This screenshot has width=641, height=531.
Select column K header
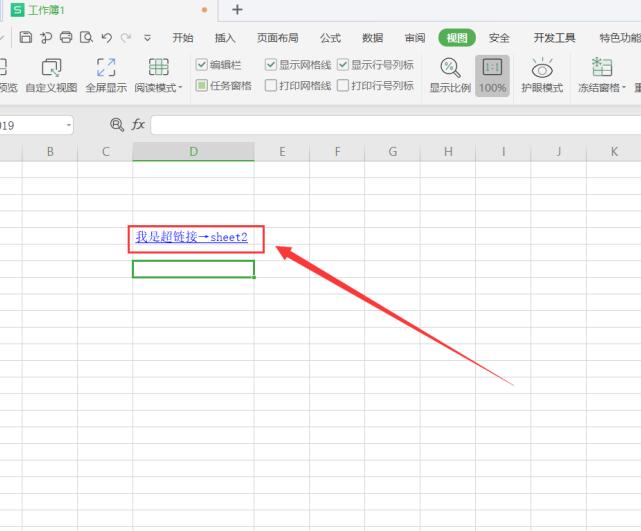click(614, 152)
